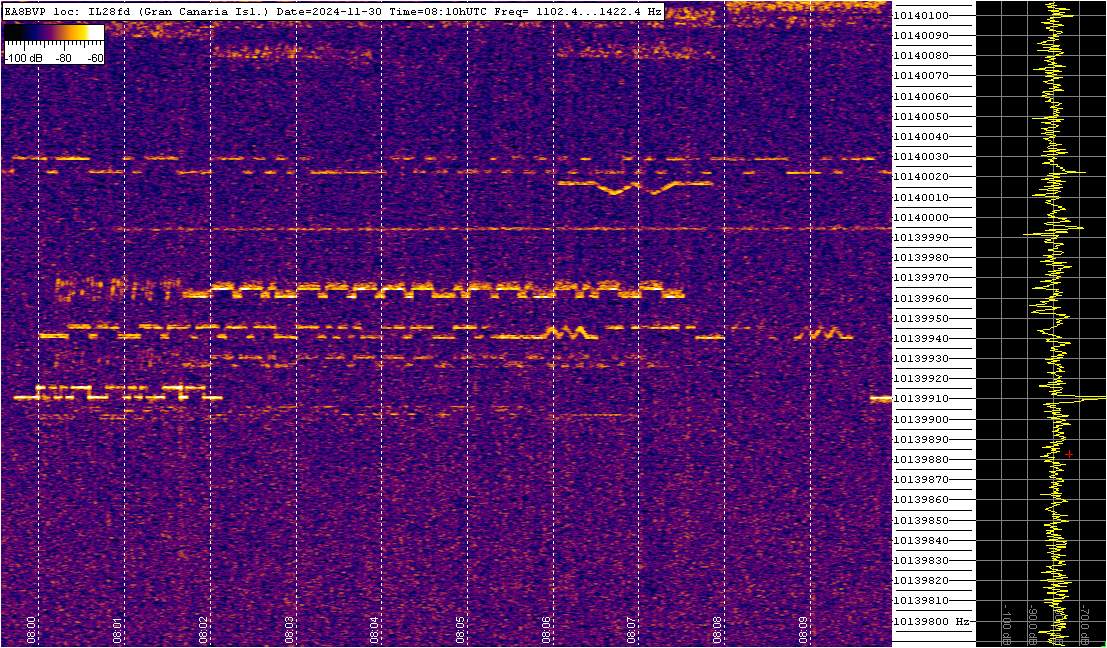This screenshot has height=648, width=1107.
Task: Click the 10139890 frequency label
Action: 921,440
